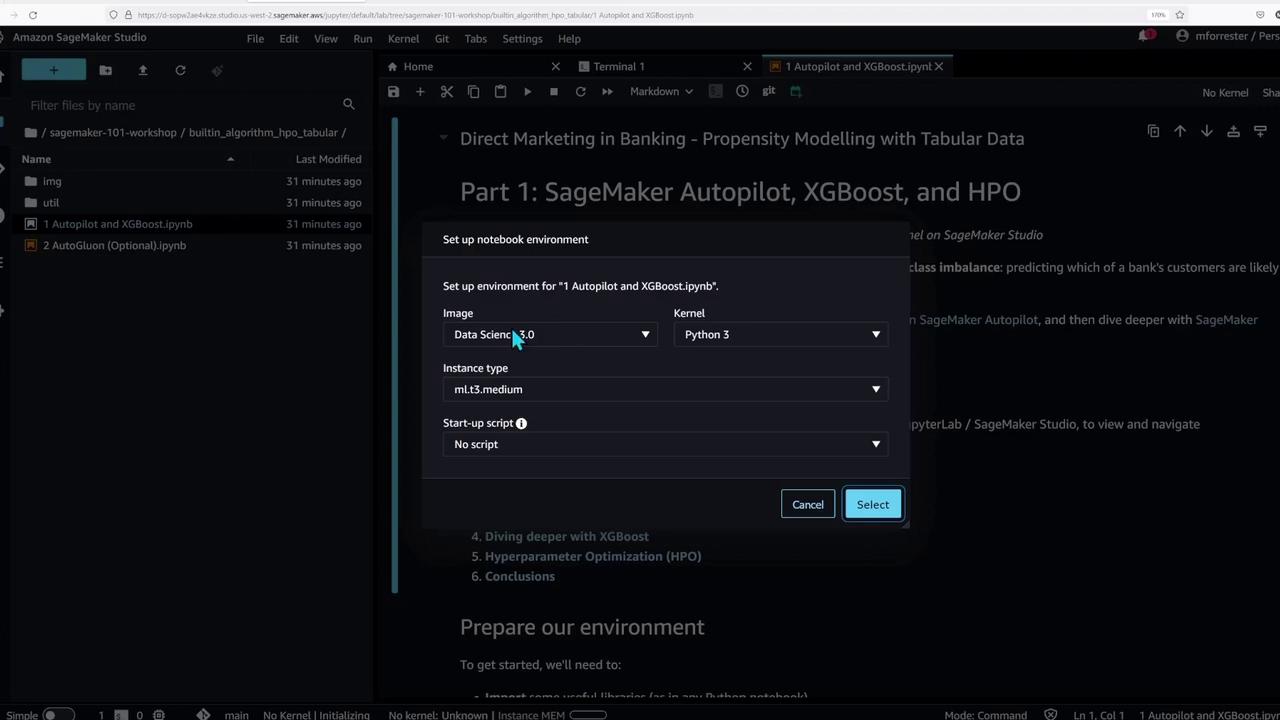The image size is (1280, 720).
Task: Open the util folder
Action: (x=192, y=202)
